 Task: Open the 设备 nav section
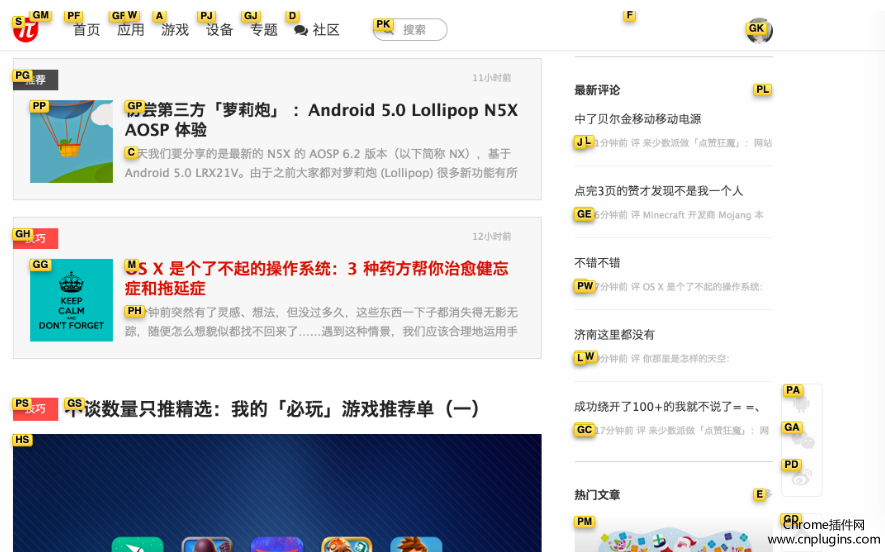click(x=219, y=30)
